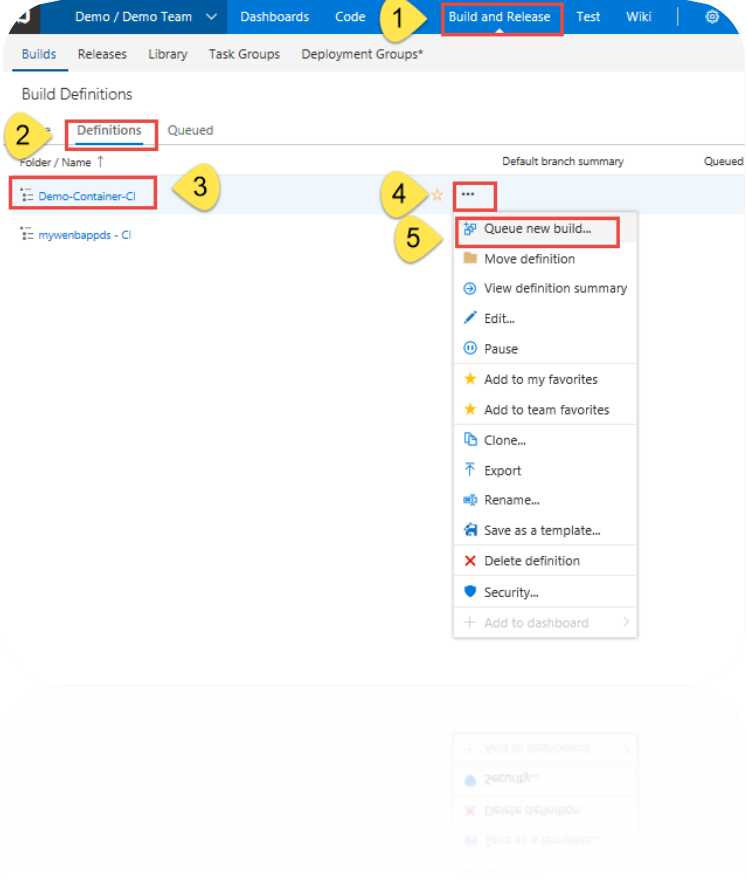Choose View definition summary menu entry
Image resolution: width=747 pixels, height=884 pixels.
coord(545,288)
